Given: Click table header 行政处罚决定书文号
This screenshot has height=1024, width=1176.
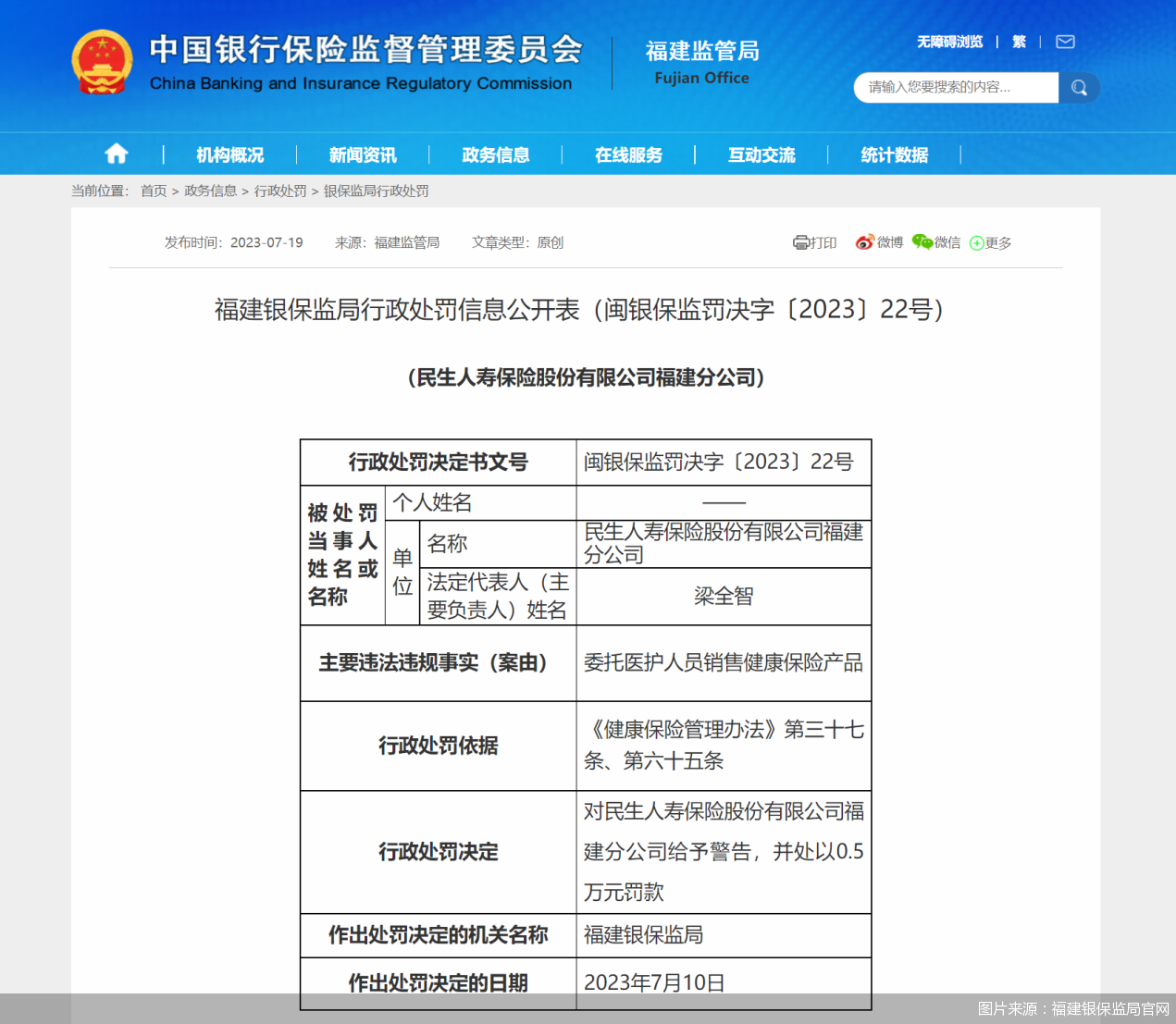Looking at the screenshot, I should (x=439, y=462).
